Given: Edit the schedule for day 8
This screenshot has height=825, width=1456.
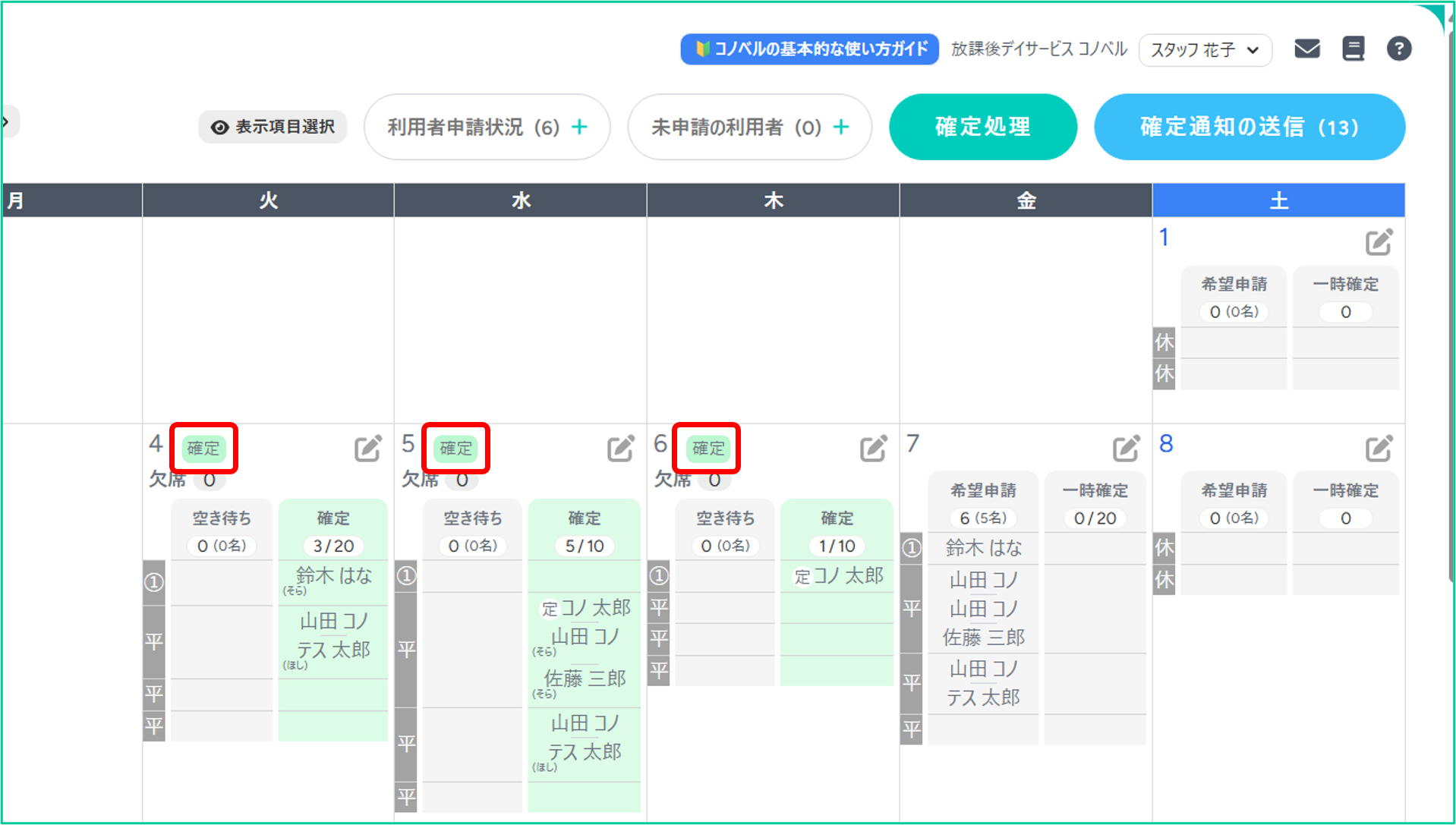Looking at the screenshot, I should click(1379, 449).
